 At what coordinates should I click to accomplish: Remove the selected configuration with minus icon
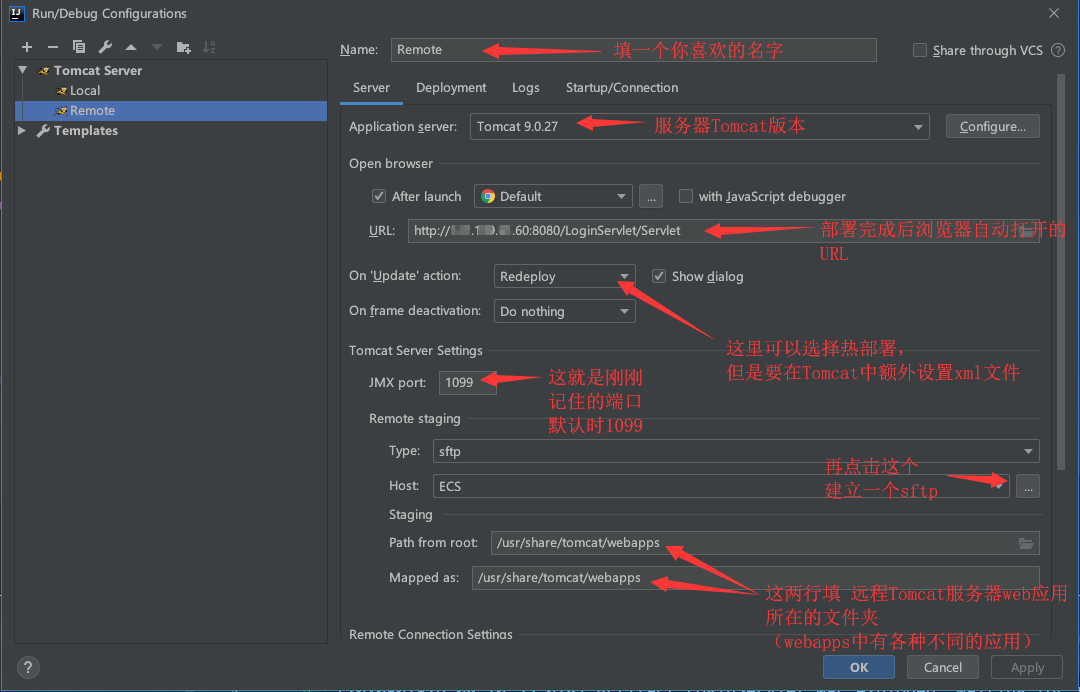tap(53, 47)
